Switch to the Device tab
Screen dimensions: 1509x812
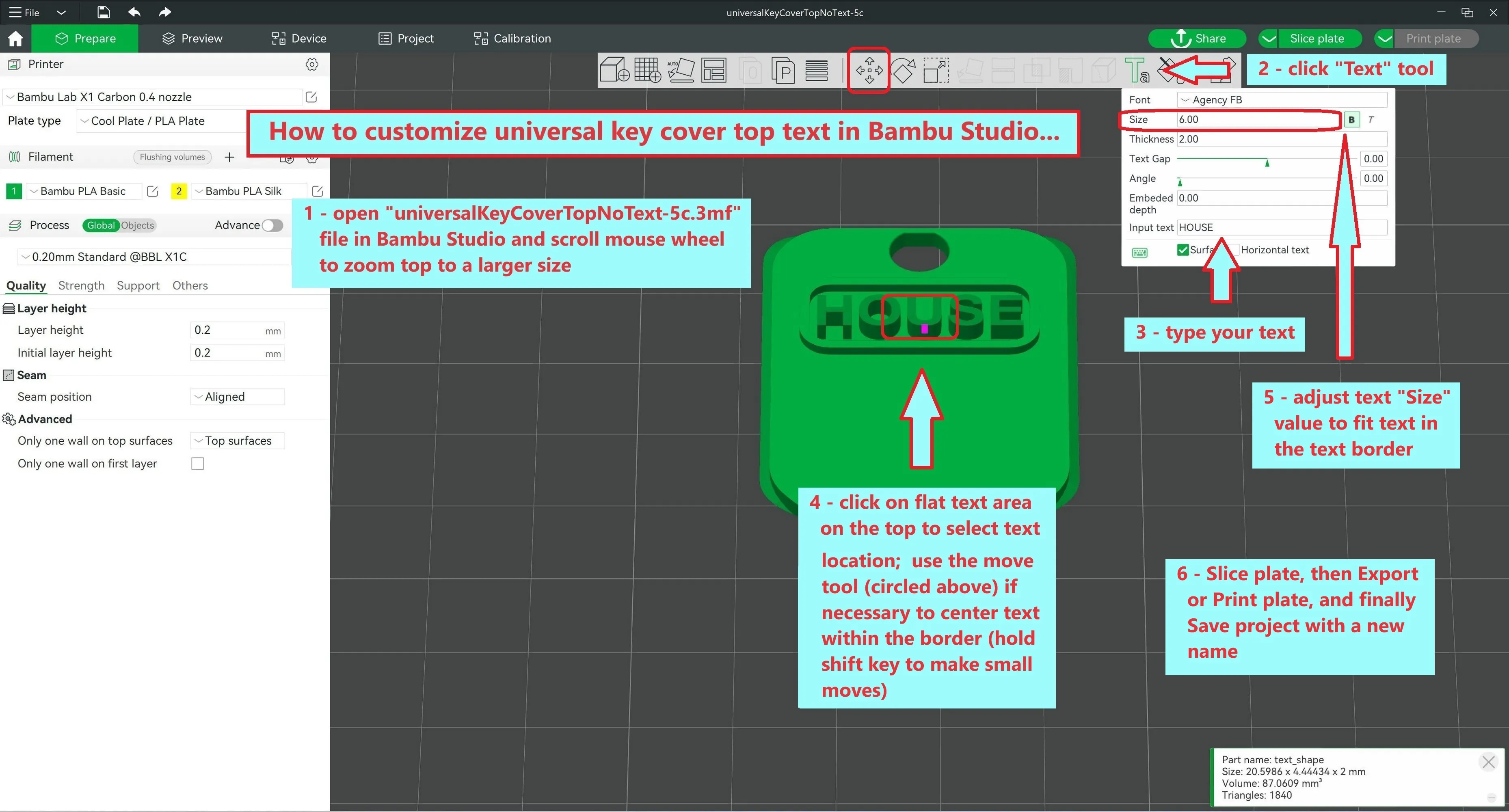coord(299,39)
